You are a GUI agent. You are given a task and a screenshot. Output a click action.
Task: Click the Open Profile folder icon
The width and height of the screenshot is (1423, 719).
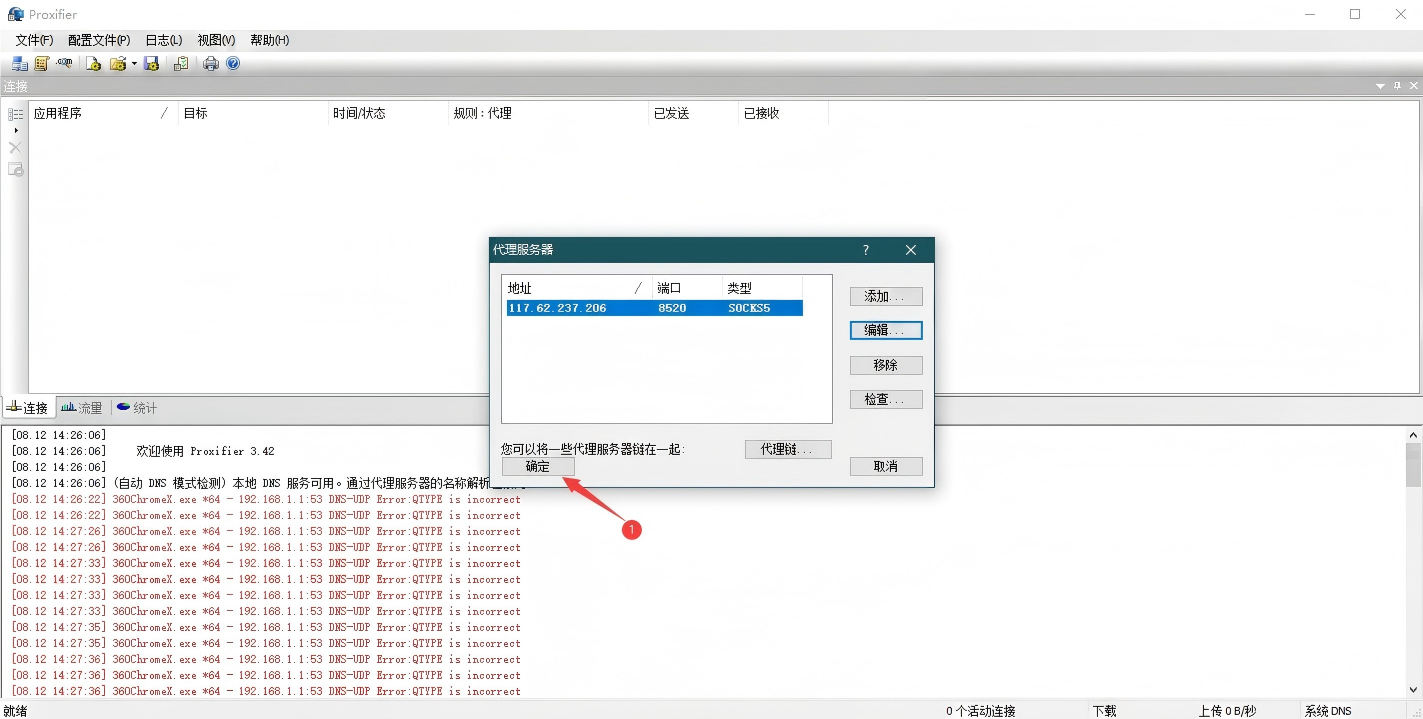pyautogui.click(x=118, y=64)
